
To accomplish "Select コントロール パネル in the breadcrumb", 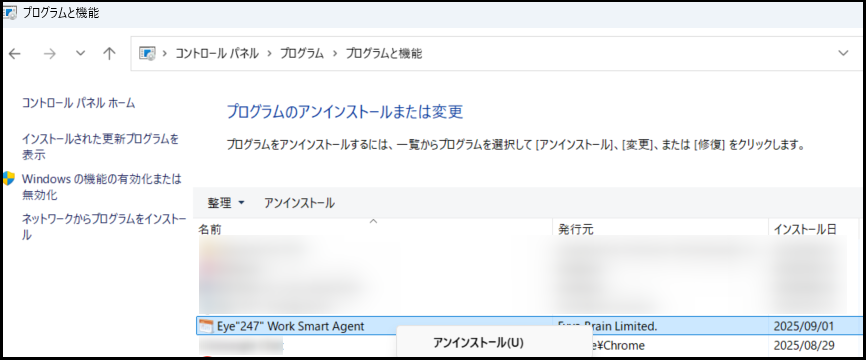I will [217, 54].
